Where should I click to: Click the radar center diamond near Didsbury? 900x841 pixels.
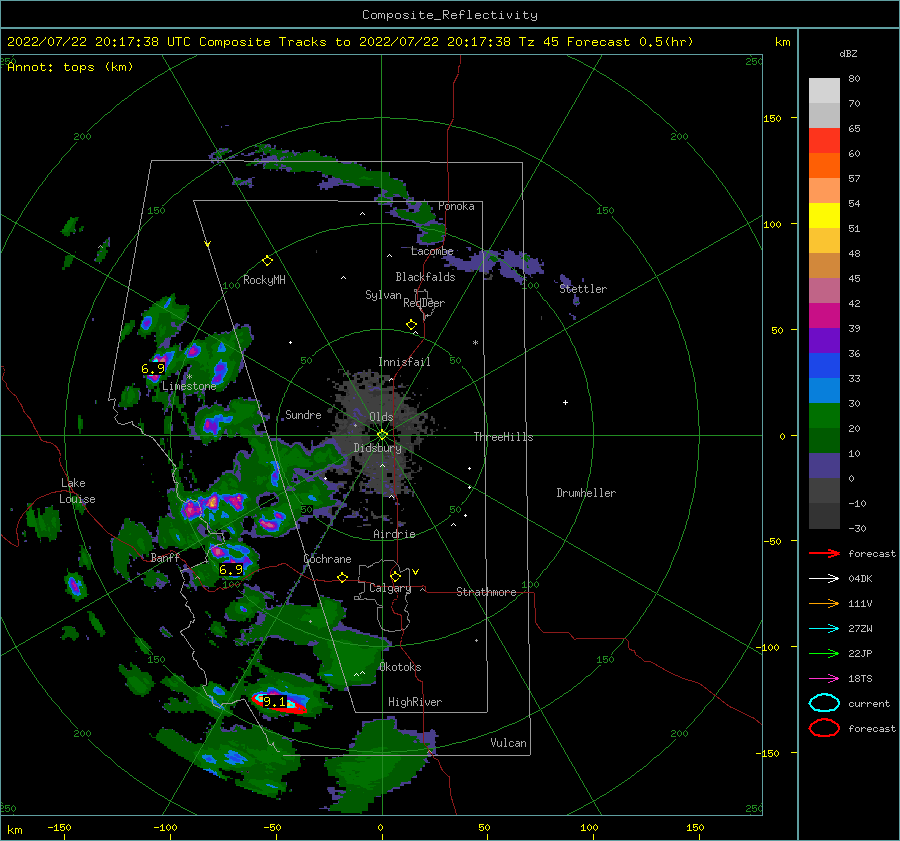tap(382, 435)
